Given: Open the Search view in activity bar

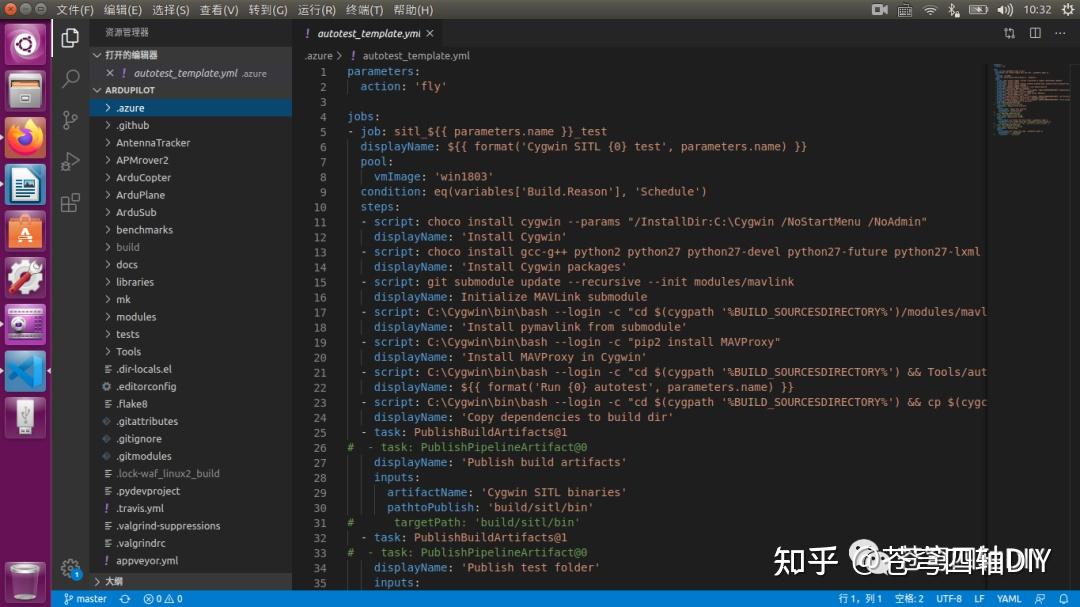Looking at the screenshot, I should (x=70, y=79).
